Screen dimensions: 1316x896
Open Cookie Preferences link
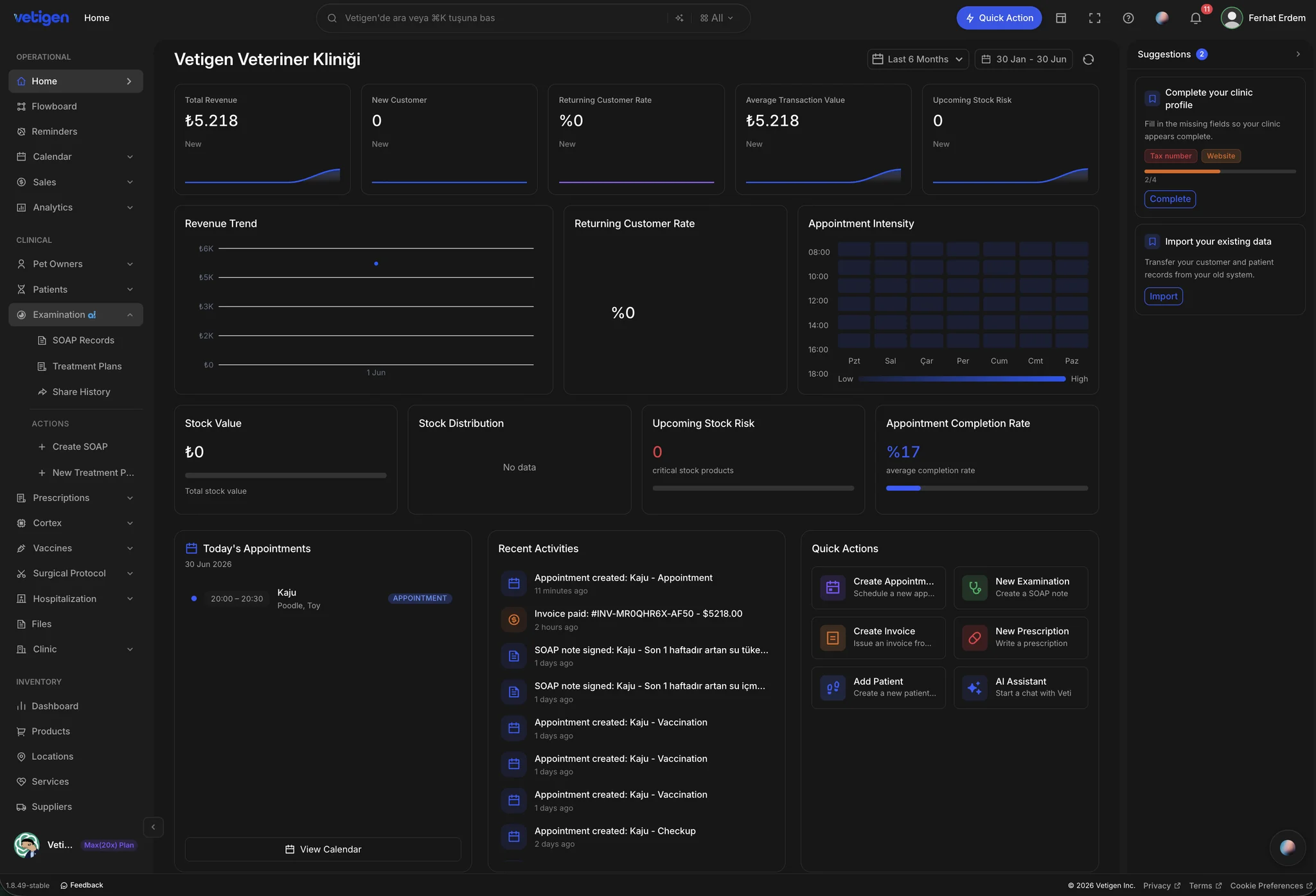(1271, 886)
